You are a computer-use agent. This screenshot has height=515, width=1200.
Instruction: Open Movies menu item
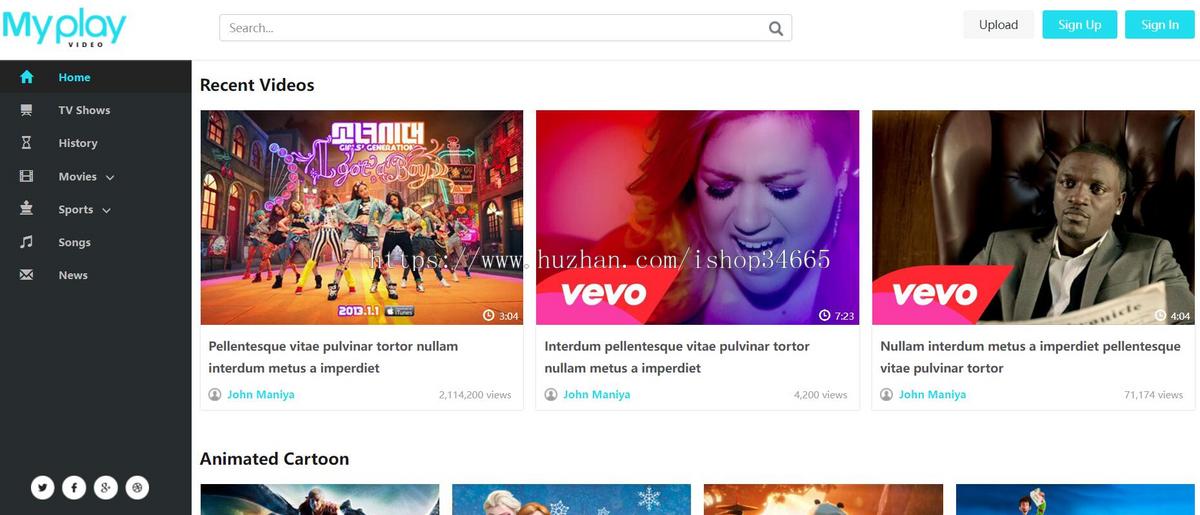click(x=77, y=176)
